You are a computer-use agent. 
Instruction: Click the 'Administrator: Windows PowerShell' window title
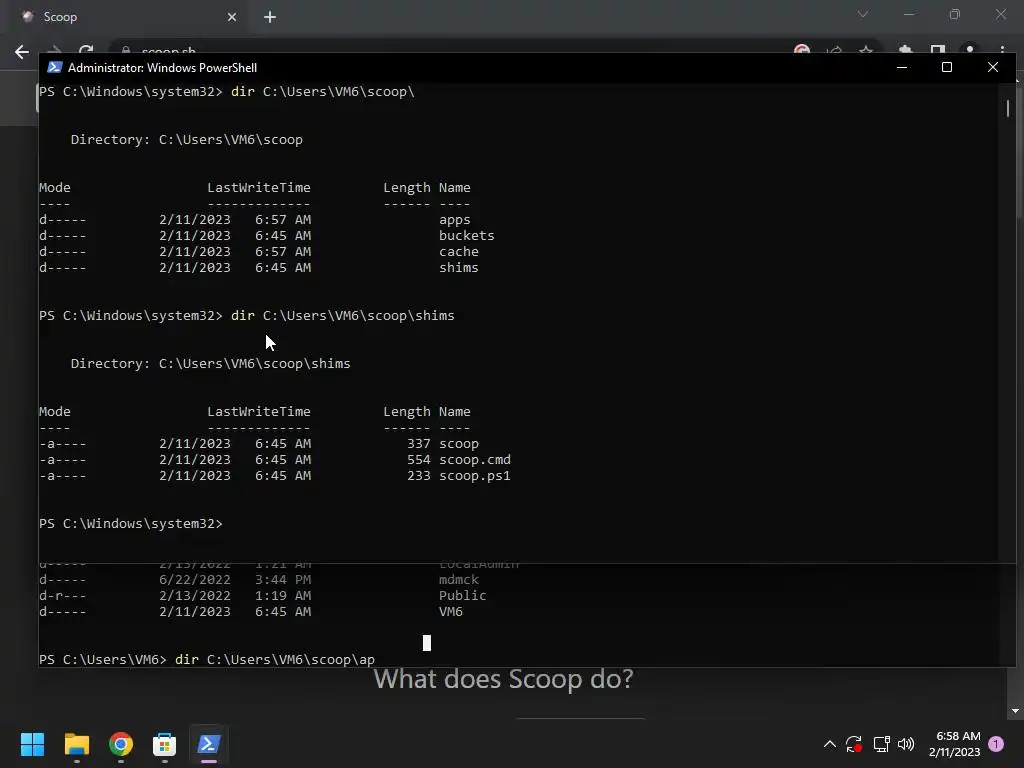[x=162, y=68]
